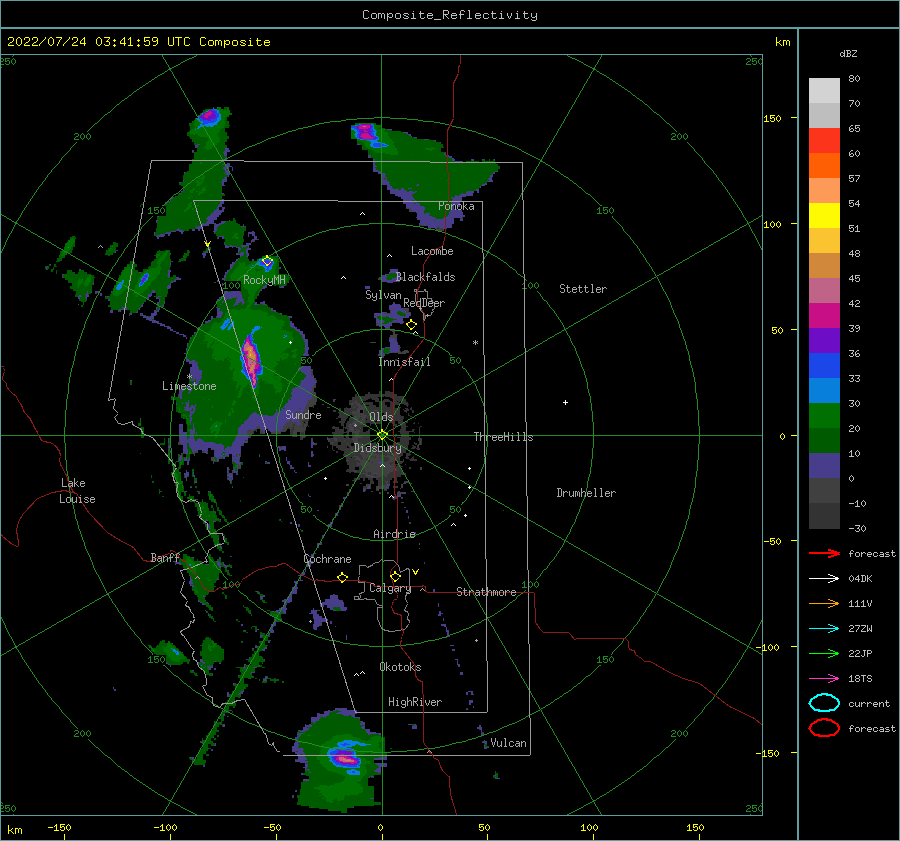This screenshot has height=841, width=900.
Task: Click the ThreeHills label
Action: (503, 437)
